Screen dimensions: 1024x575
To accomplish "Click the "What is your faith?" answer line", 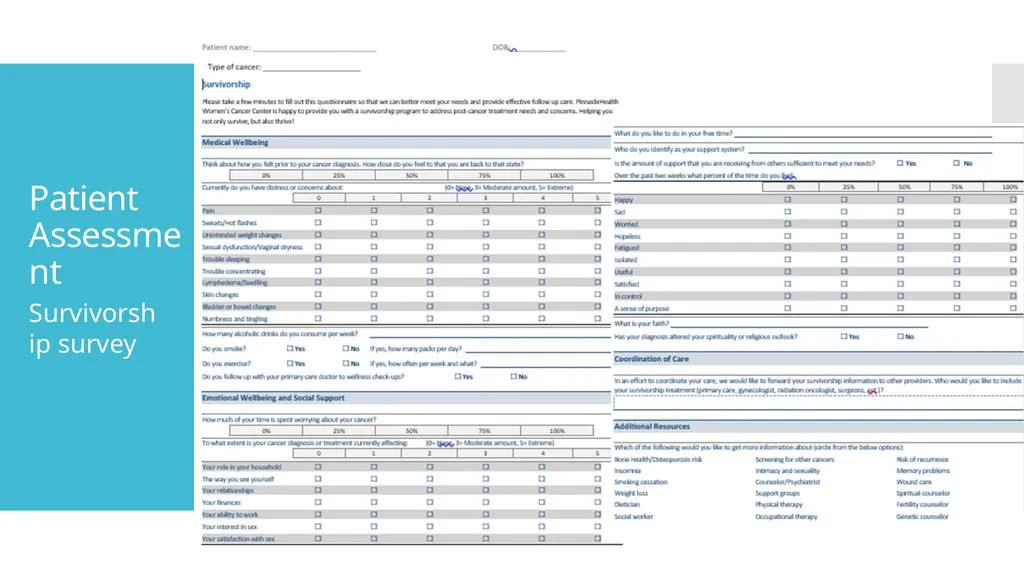I will point(799,324).
